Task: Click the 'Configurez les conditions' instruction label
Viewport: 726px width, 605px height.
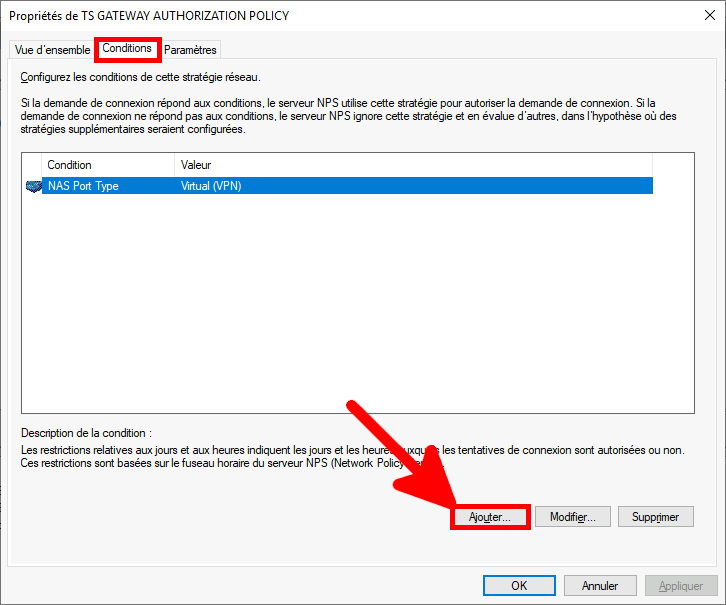Action: click(141, 77)
